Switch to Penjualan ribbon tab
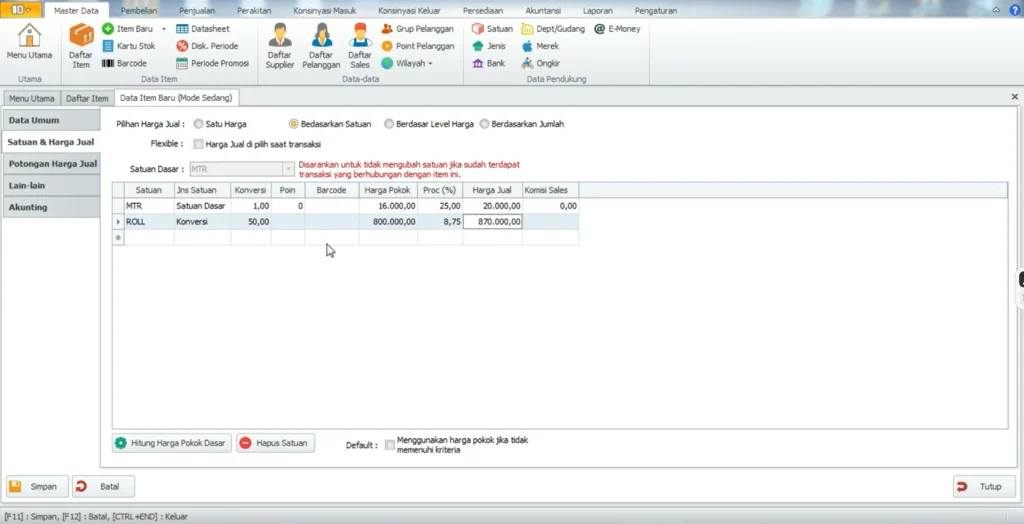The image size is (1024, 524). click(197, 10)
